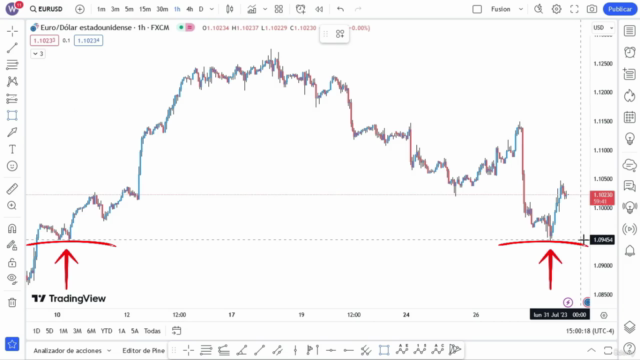The height and width of the screenshot is (360, 640).
Task: Switch to 4h timeframe
Action: click(x=189, y=9)
